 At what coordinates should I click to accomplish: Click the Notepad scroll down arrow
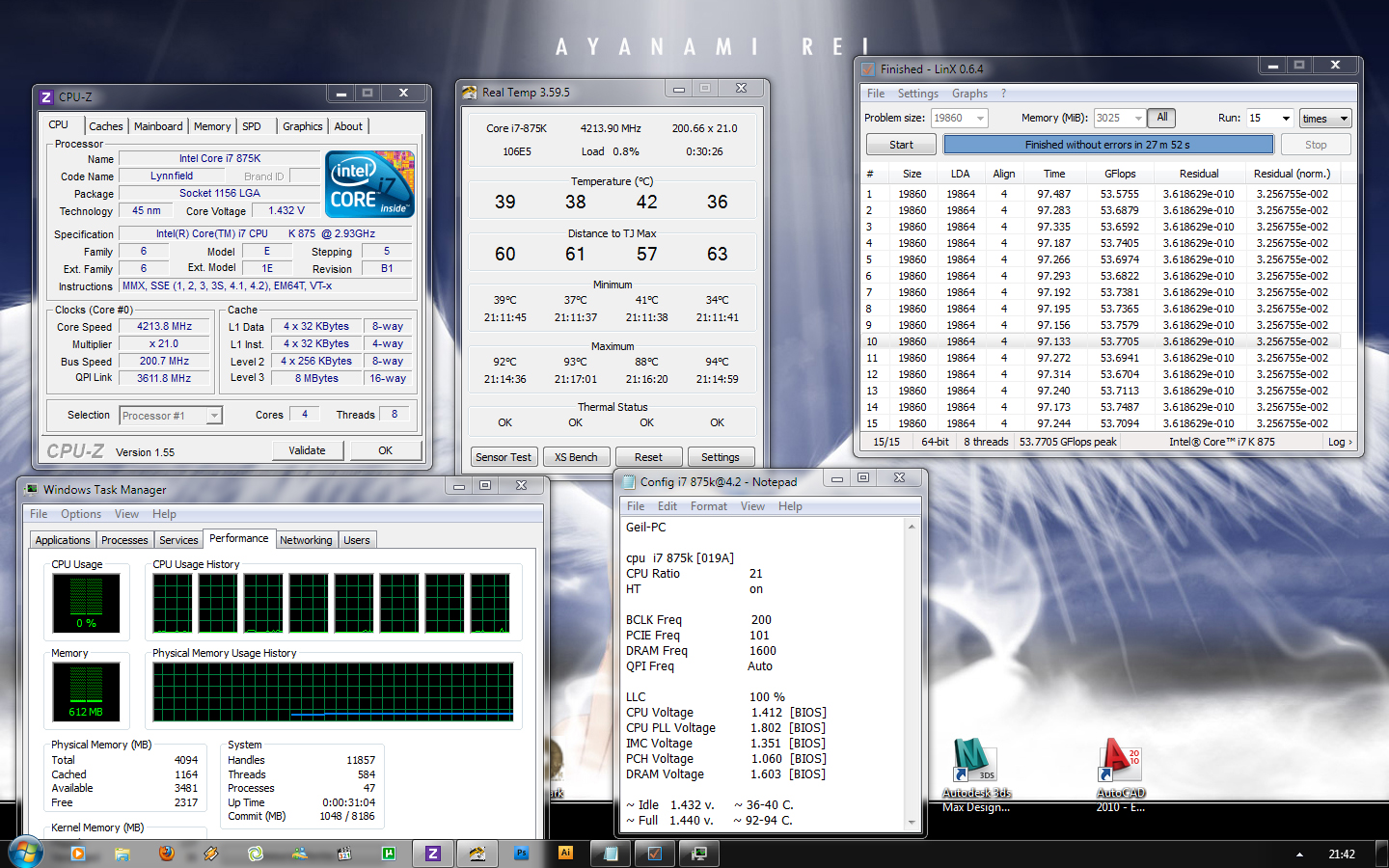(912, 822)
